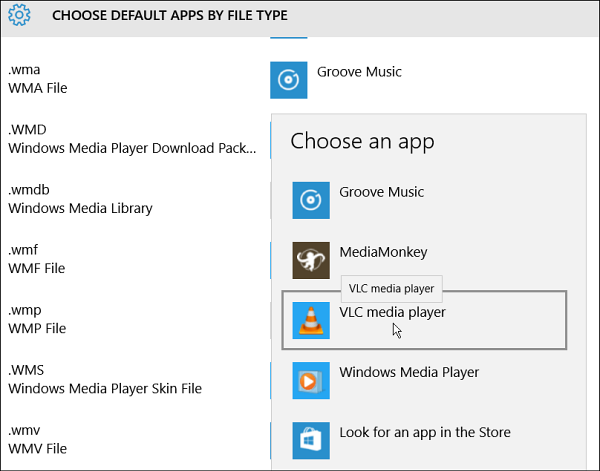
Task: Click the Store shopping bag icon
Action: (x=311, y=440)
